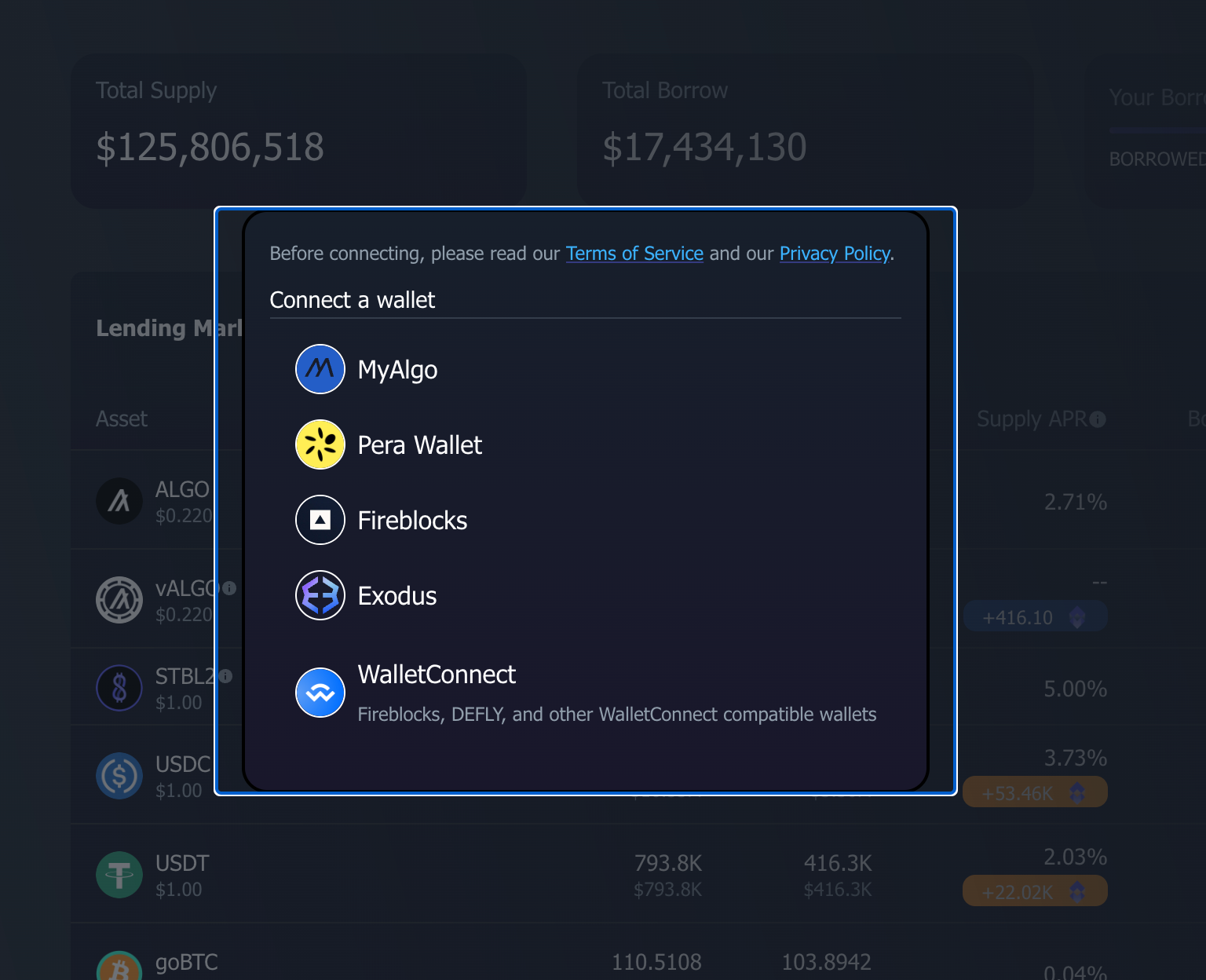Select the WalletConnect blue icon
This screenshot has width=1206, height=980.
click(320, 693)
